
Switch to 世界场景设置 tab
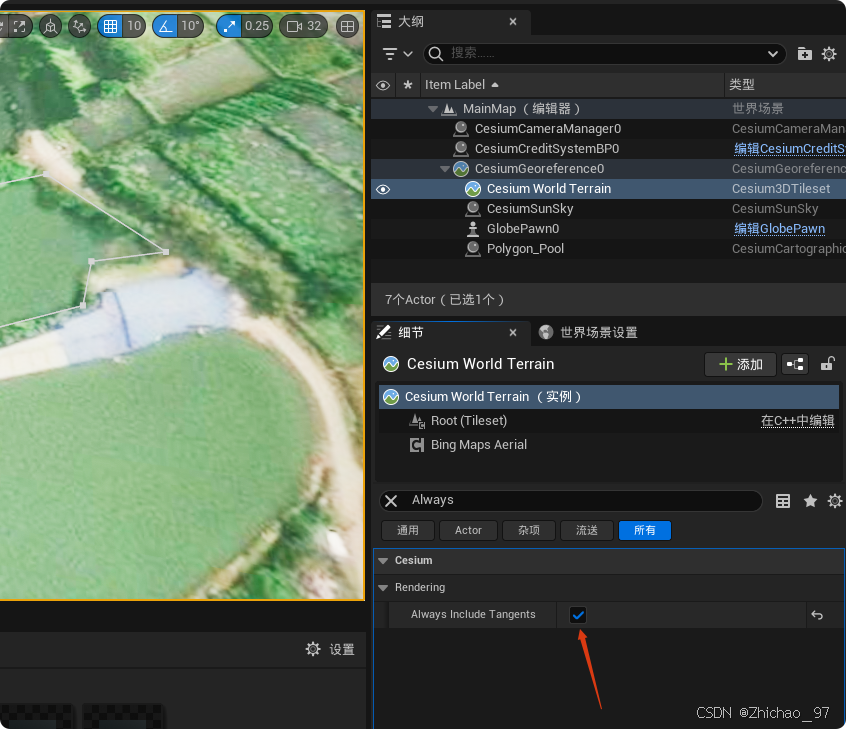(589, 333)
